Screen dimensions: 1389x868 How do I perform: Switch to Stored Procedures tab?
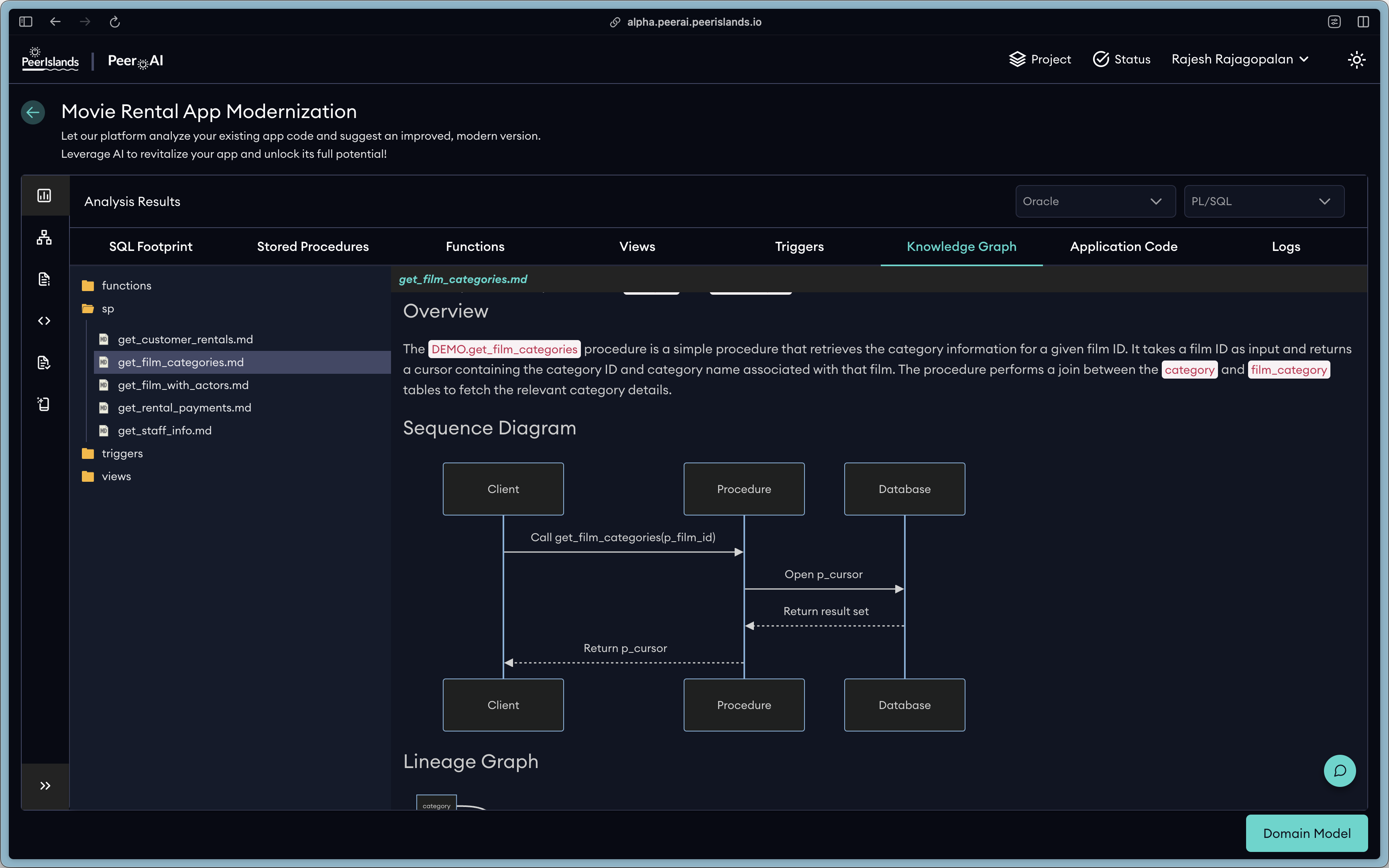tap(313, 246)
